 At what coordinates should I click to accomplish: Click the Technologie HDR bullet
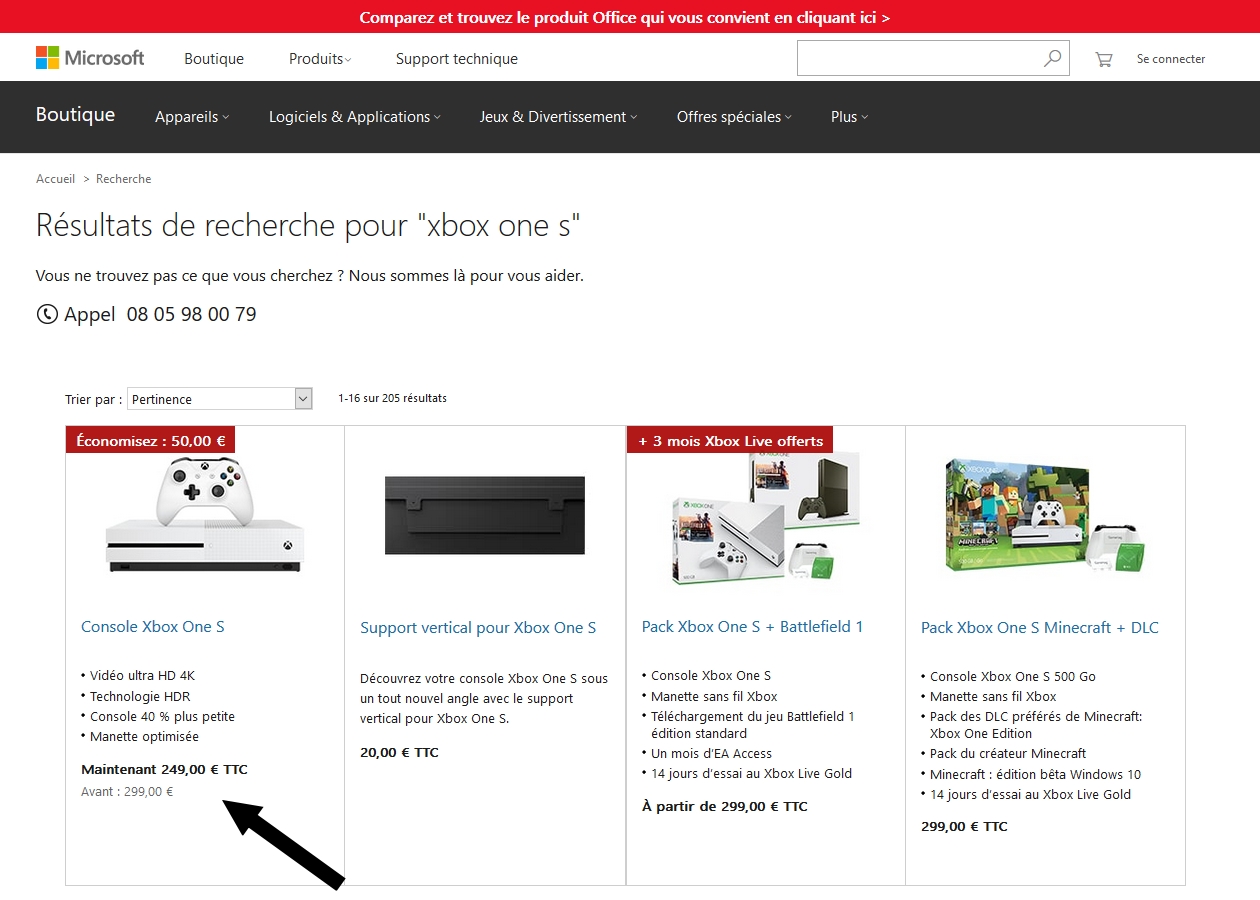pos(139,697)
